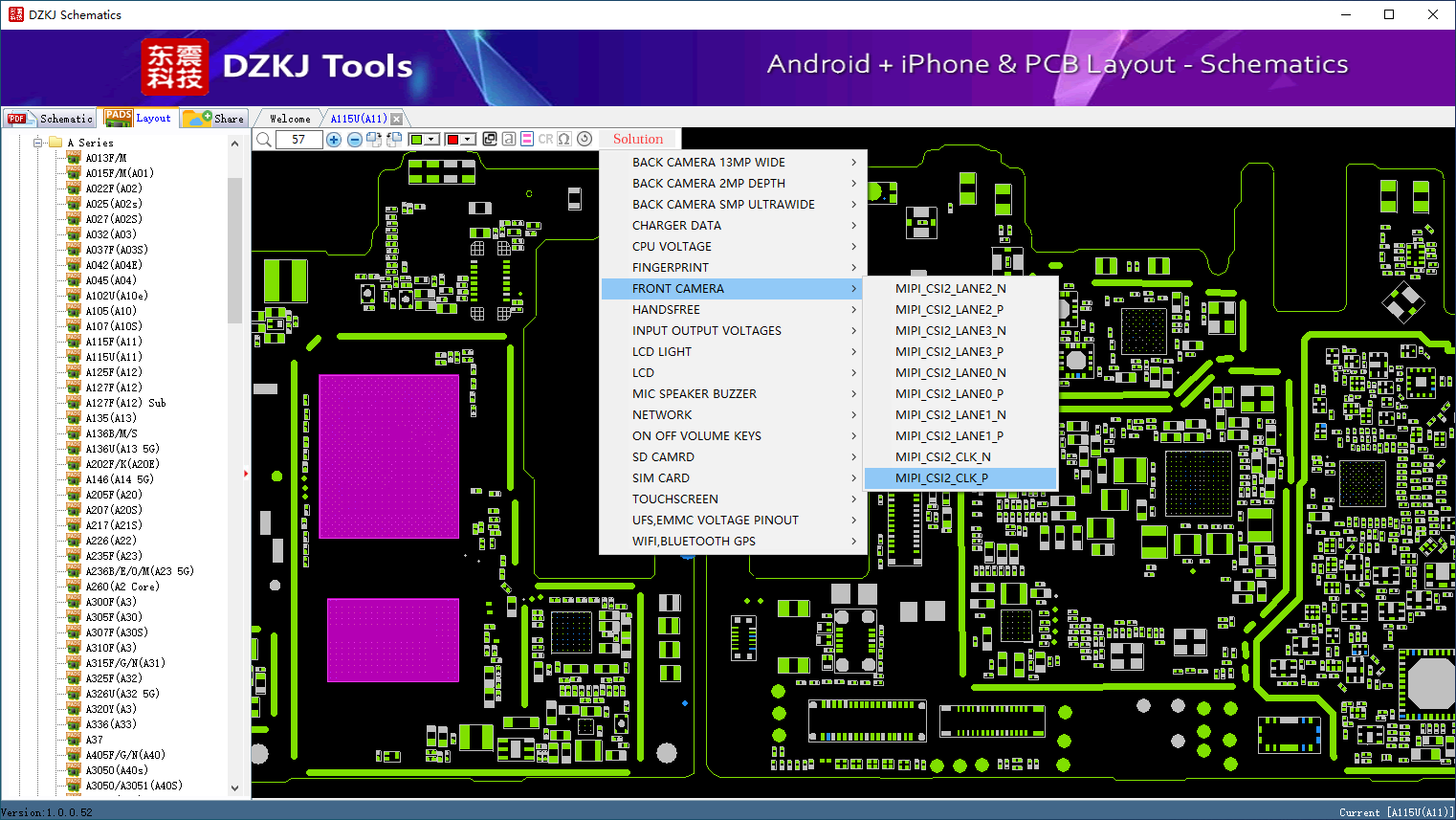
Task: Select the TOUCHSCREEN menu entry
Action: (x=732, y=499)
